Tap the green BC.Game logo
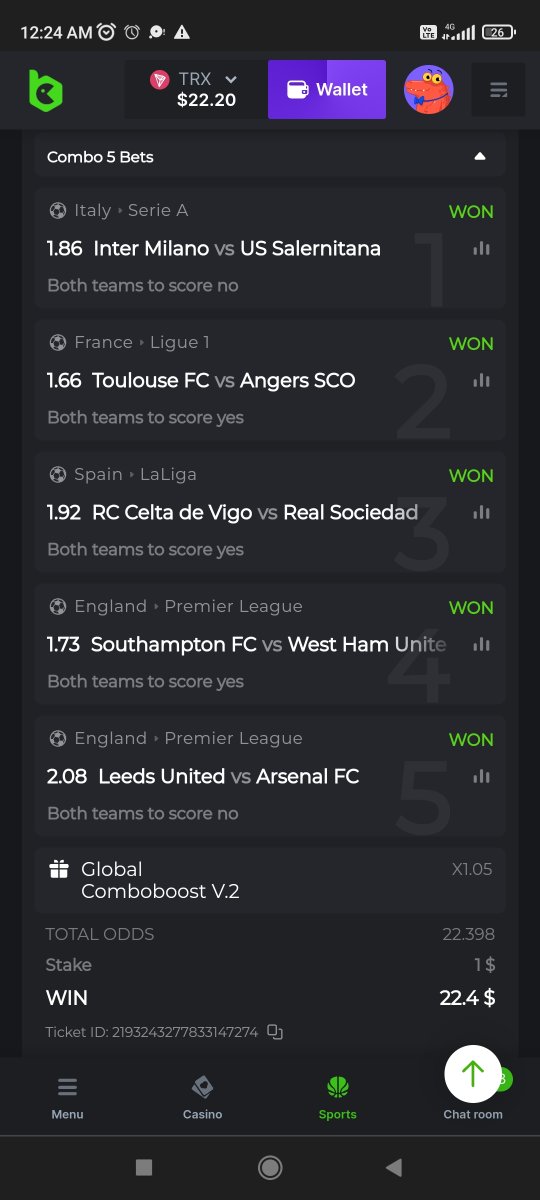Image resolution: width=540 pixels, height=1200 pixels. point(45,90)
